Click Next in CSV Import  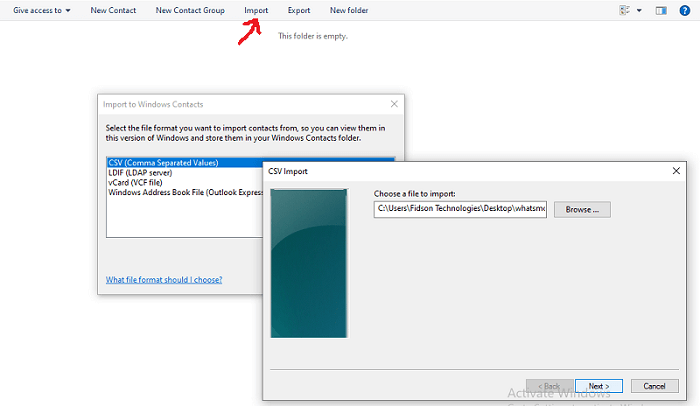click(599, 386)
